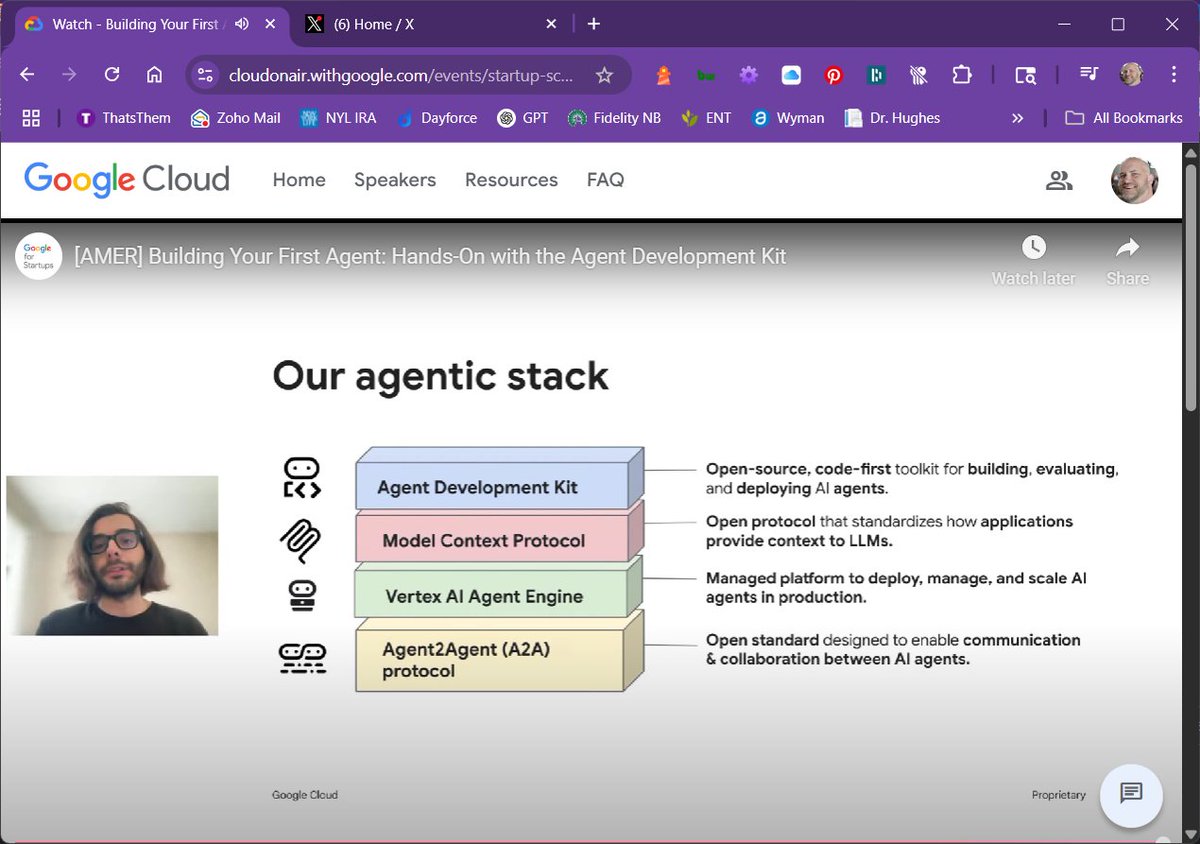The height and width of the screenshot is (844, 1200).
Task: Click the Google for Startups badge on video
Action: point(38,256)
